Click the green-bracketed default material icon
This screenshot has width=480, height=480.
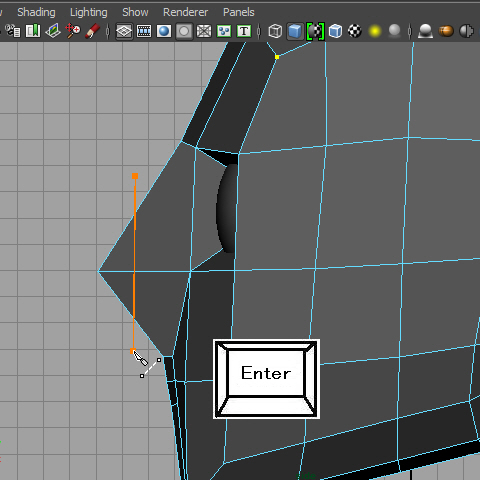[x=315, y=31]
